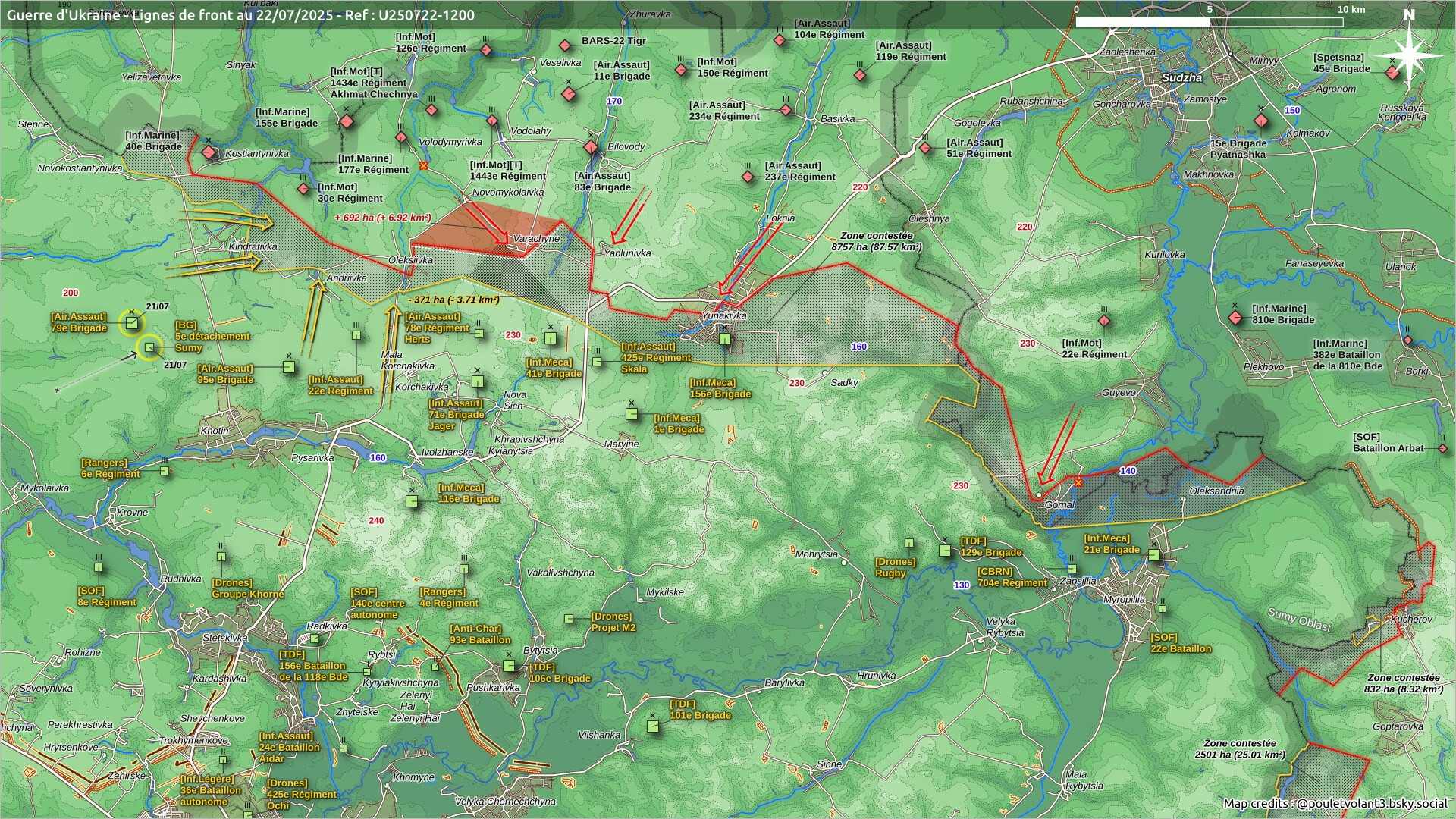1456x819 pixels.
Task: Select the Rugby drones unit square
Action: point(909,543)
